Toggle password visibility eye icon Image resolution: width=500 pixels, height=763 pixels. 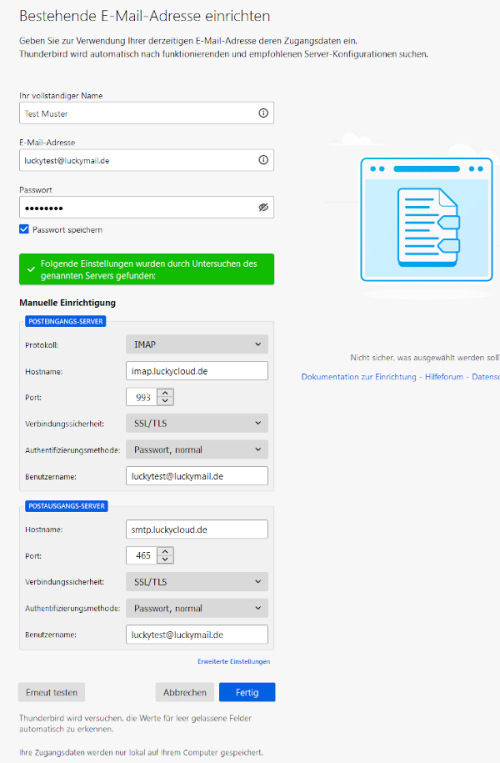click(263, 207)
